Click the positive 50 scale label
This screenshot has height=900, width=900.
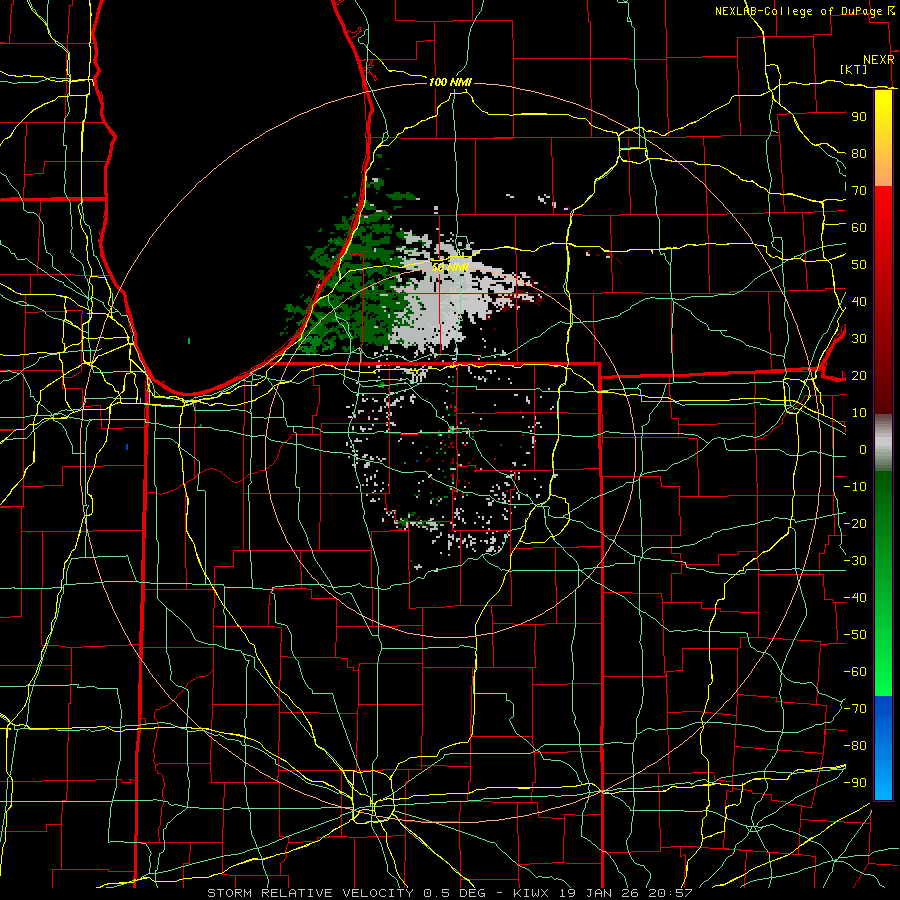tap(859, 265)
